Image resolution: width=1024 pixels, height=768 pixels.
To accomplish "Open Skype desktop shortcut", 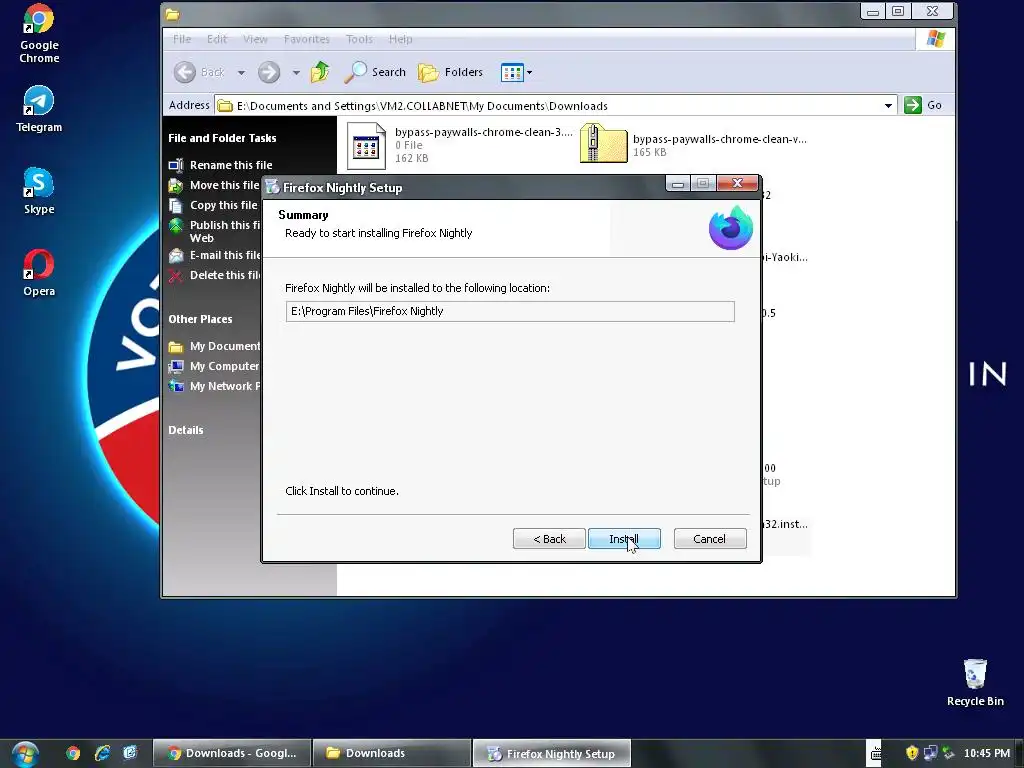I will pos(39,191).
